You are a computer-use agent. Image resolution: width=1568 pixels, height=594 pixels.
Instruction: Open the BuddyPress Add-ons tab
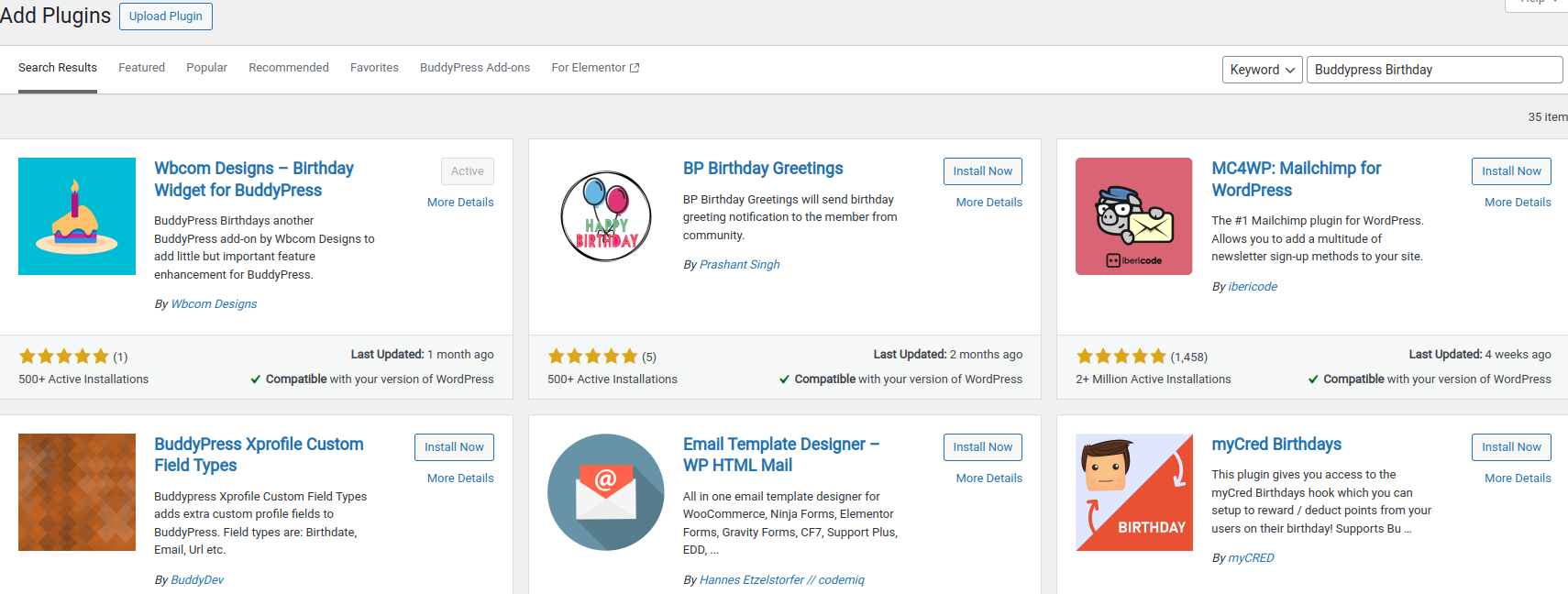tap(474, 68)
